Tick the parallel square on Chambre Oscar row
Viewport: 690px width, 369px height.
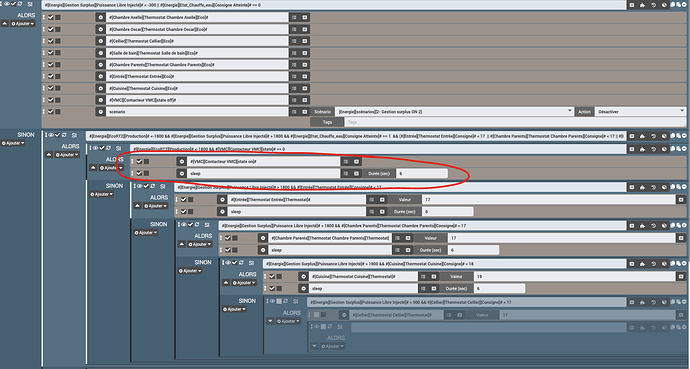[x=58, y=29]
